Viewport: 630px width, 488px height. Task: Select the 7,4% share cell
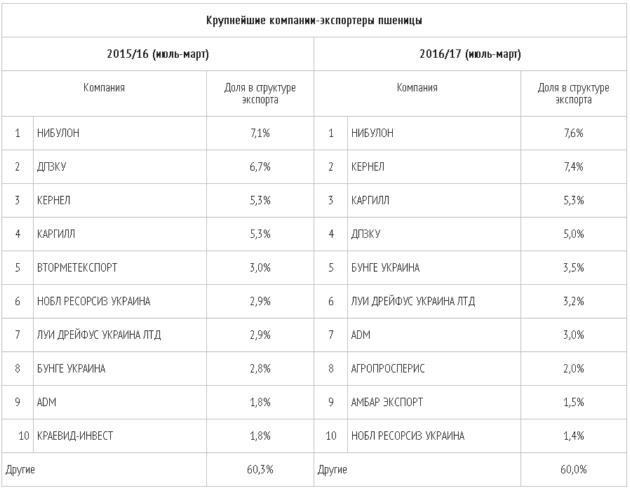tap(573, 166)
